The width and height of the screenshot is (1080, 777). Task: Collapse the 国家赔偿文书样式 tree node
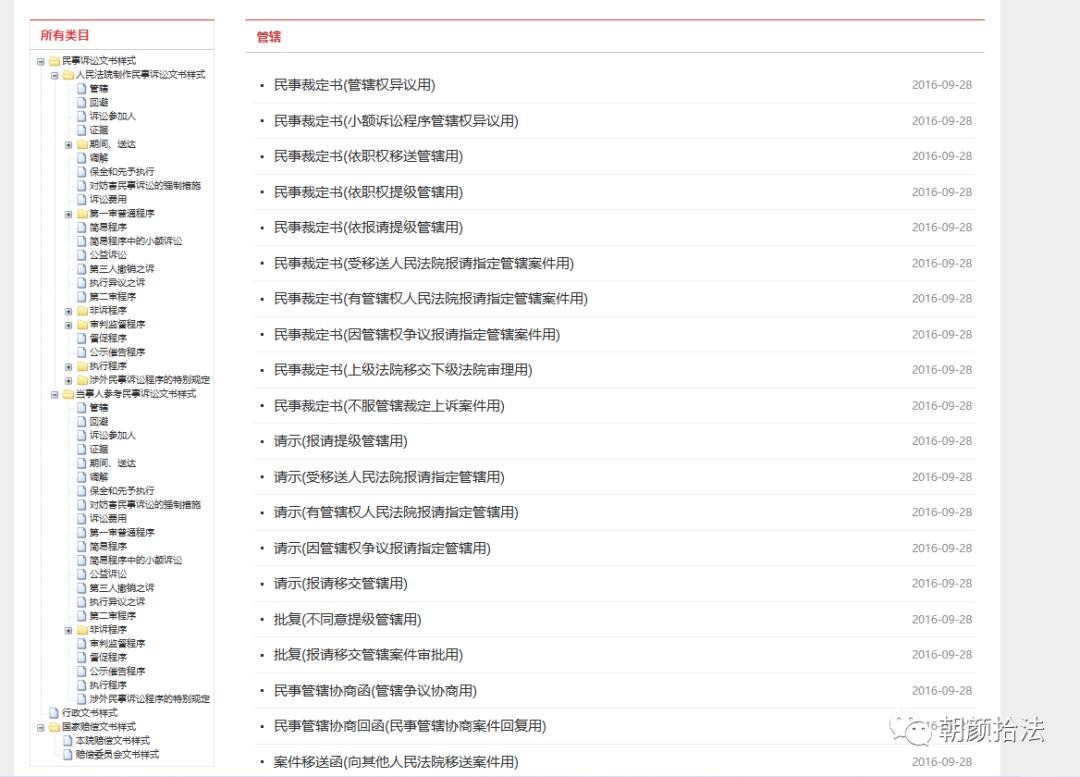pyautogui.click(x=41, y=727)
